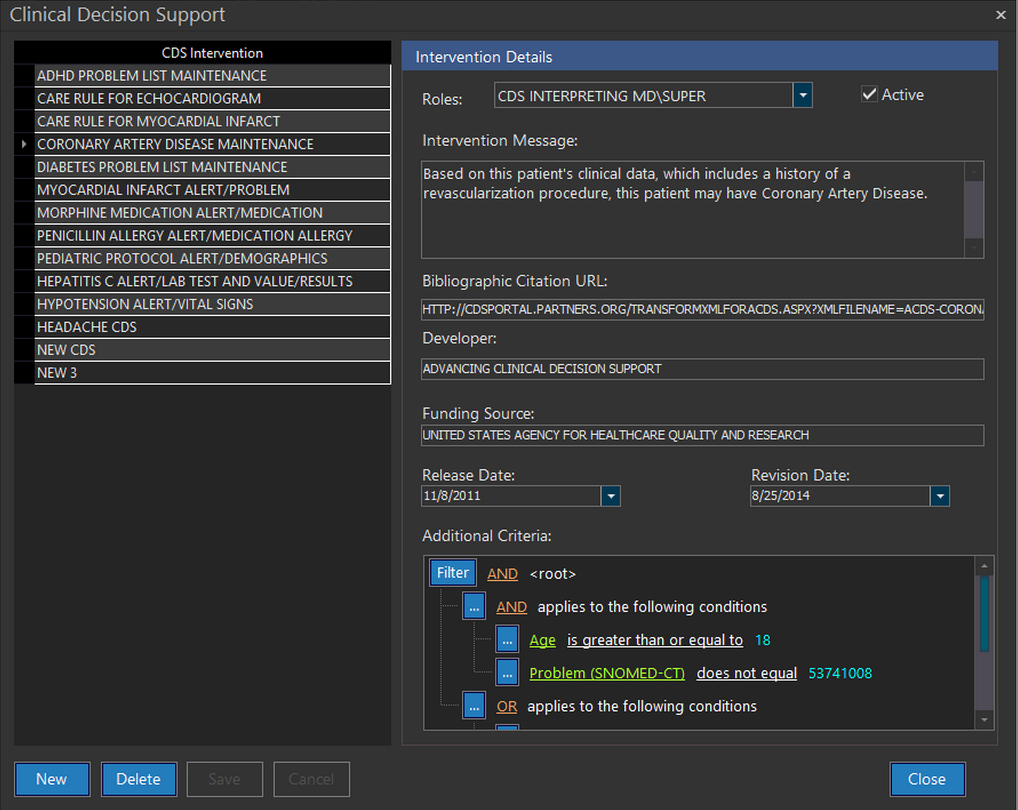Click the New button
This screenshot has height=810, width=1018.
coord(52,779)
